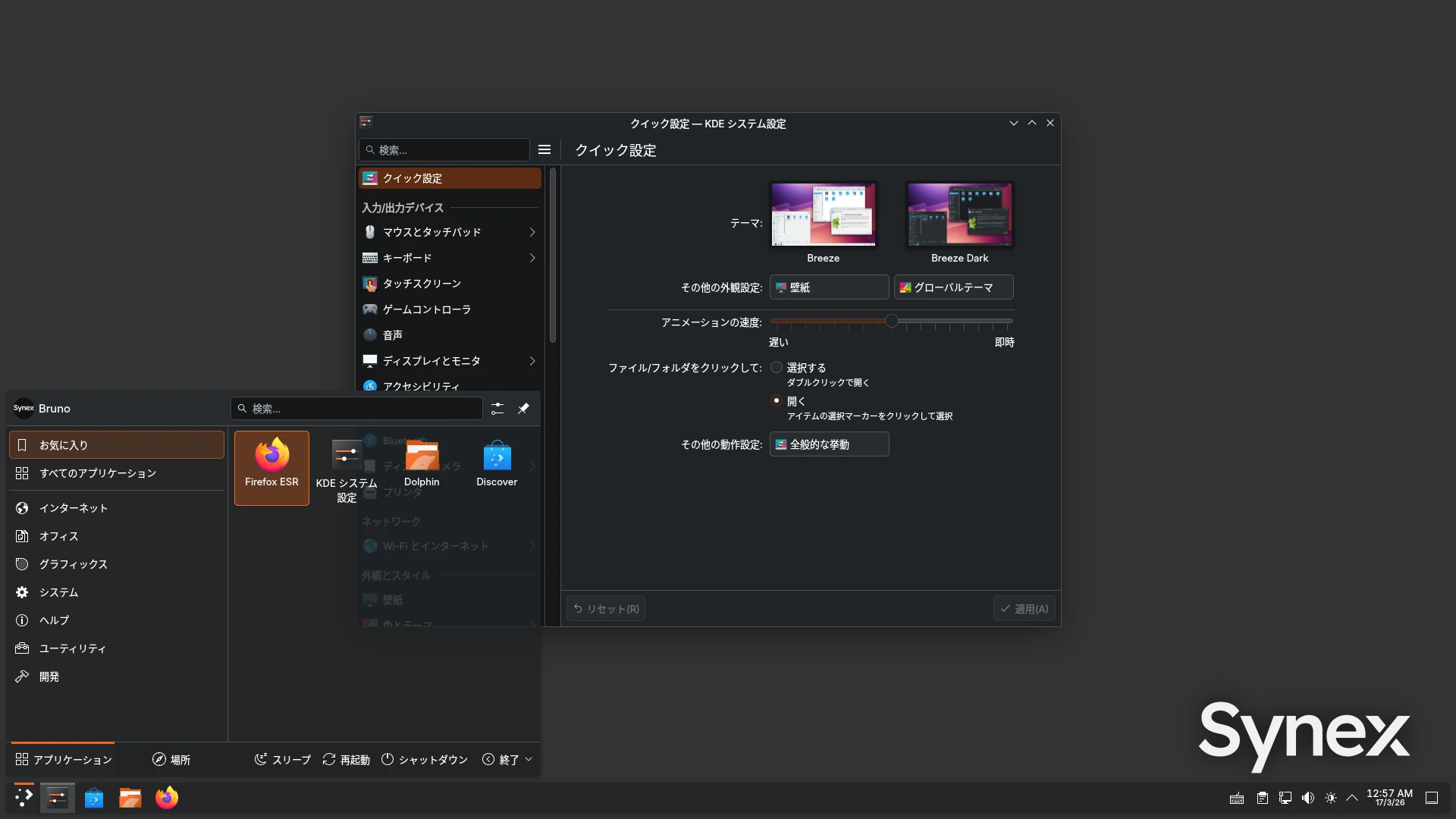Expand the ディスプレイとモニタ chevron
The image size is (1456, 819).
(532, 361)
